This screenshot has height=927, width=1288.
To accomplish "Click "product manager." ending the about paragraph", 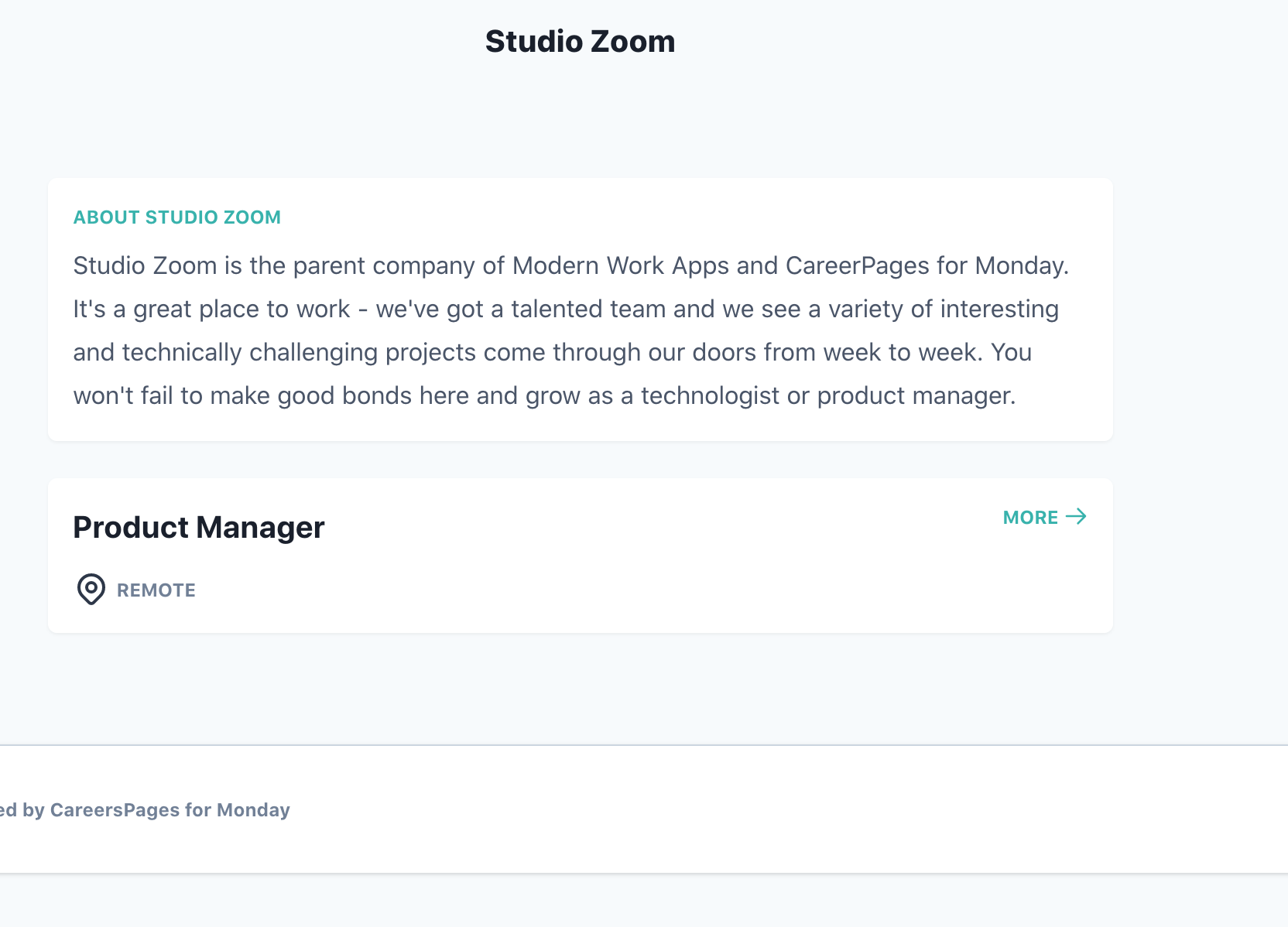I will pos(916,396).
